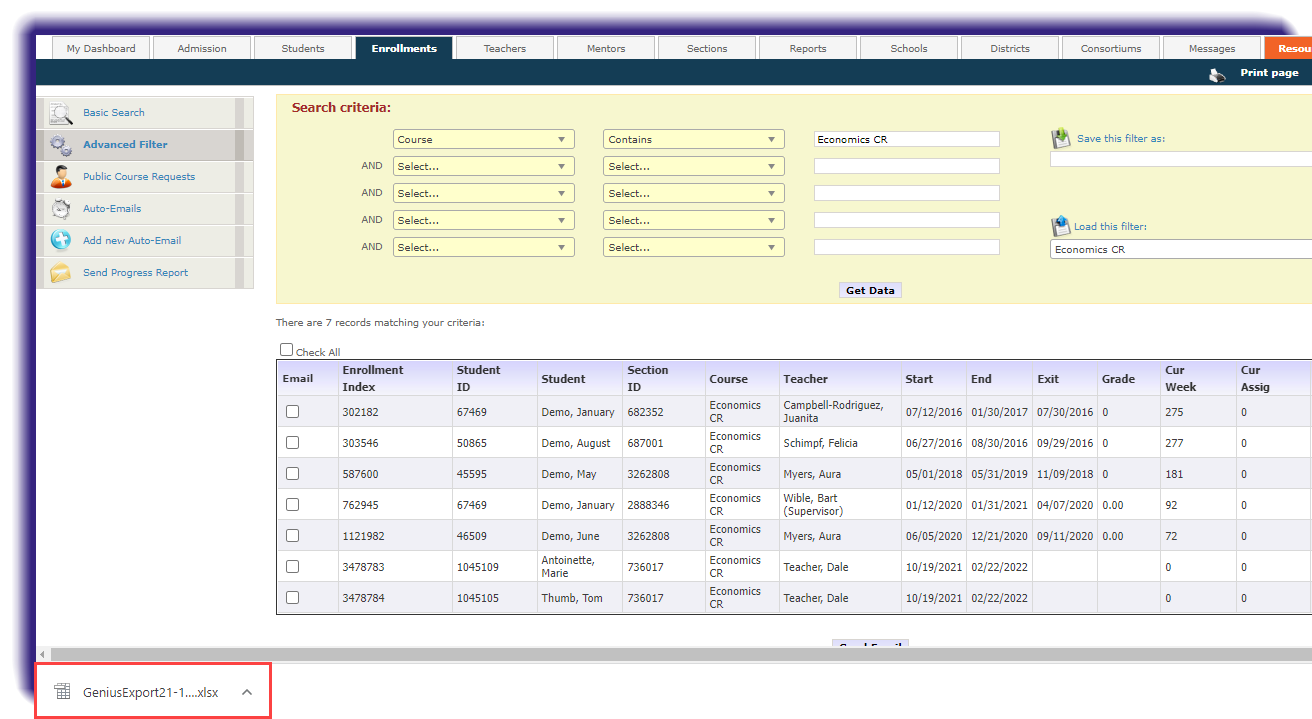Click the Save this filter disk icon
This screenshot has width=1312, height=719.
pos(1061,139)
